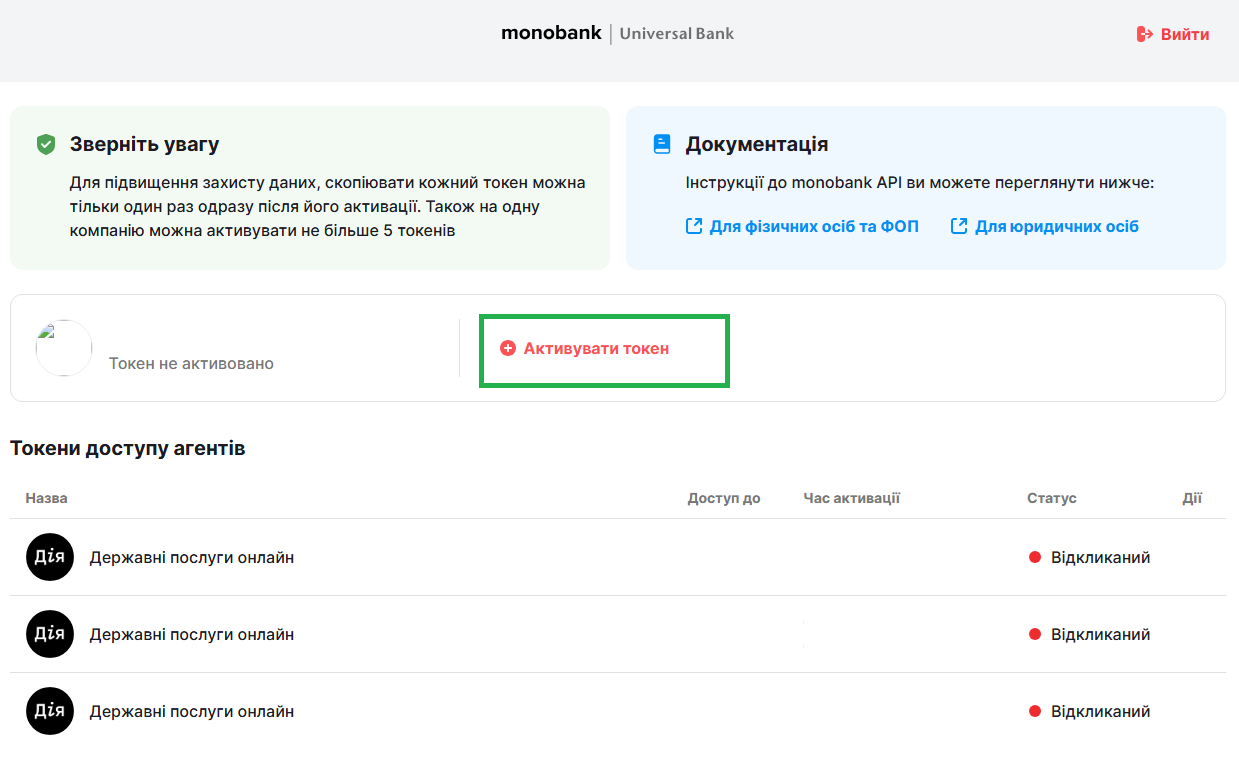
Task: Click the Час активації column header
Action: click(851, 497)
